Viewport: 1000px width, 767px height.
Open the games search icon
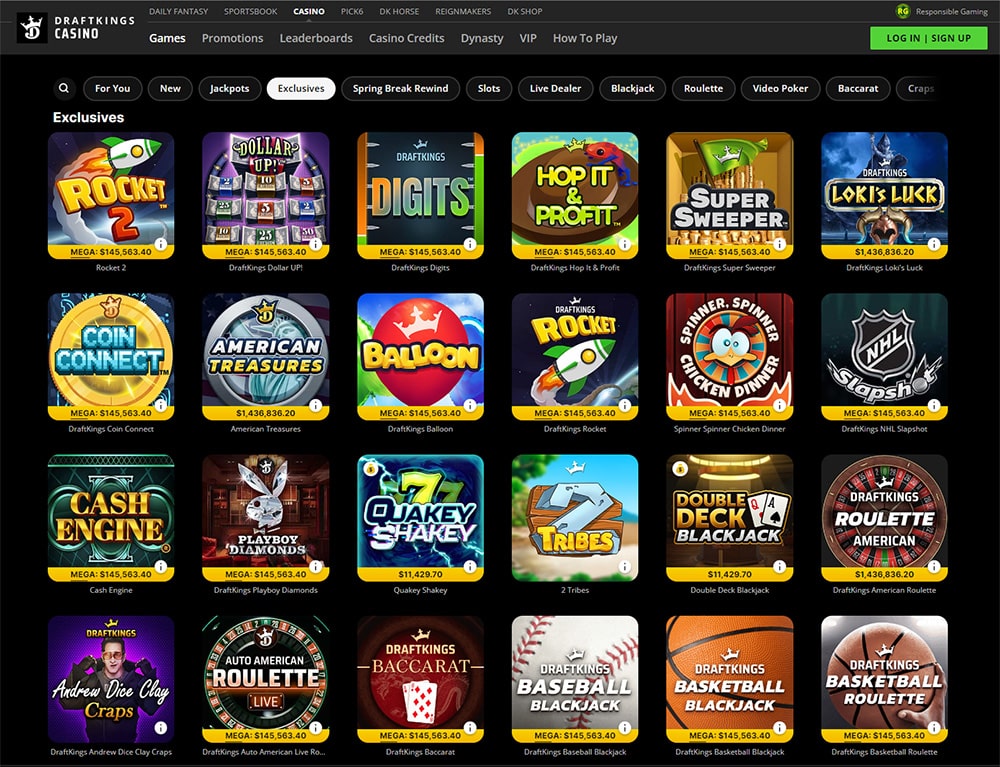[64, 88]
